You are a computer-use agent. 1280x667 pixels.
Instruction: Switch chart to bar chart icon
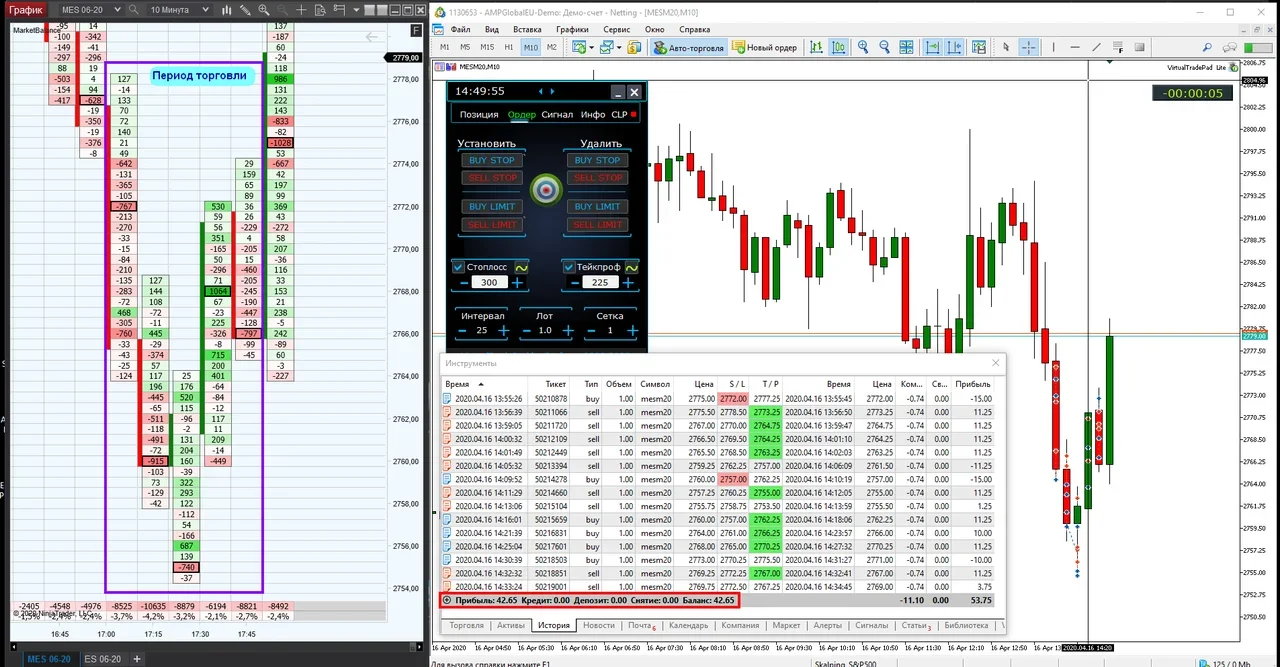(816, 47)
